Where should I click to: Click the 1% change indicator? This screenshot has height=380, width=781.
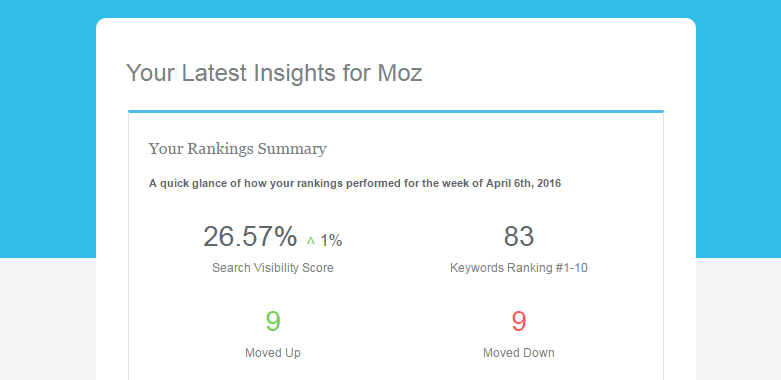coord(331,241)
